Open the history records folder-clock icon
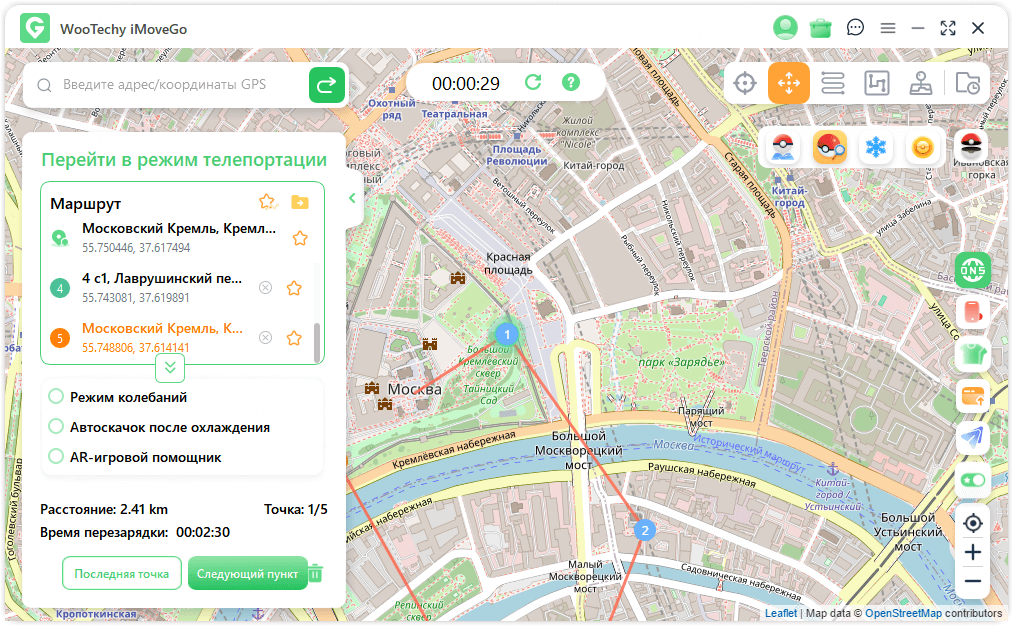Viewport: 1013px width, 626px height. (967, 83)
